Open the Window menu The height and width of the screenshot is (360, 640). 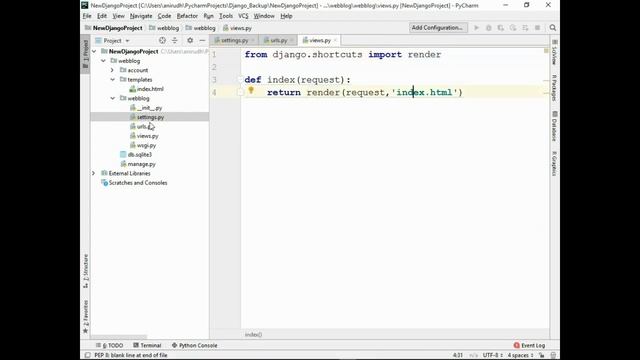264,16
